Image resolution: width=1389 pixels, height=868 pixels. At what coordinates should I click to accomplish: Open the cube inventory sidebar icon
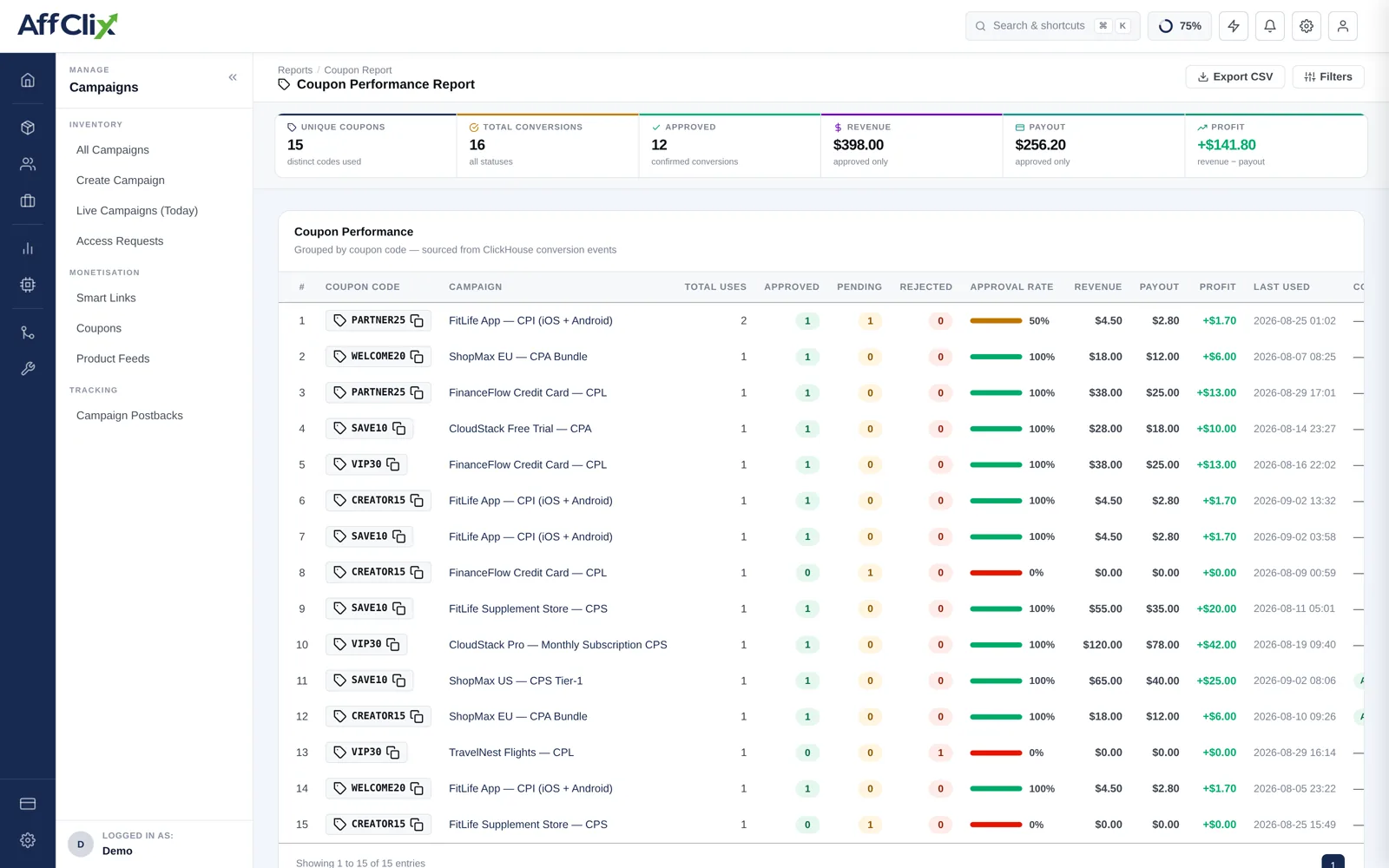pyautogui.click(x=28, y=128)
